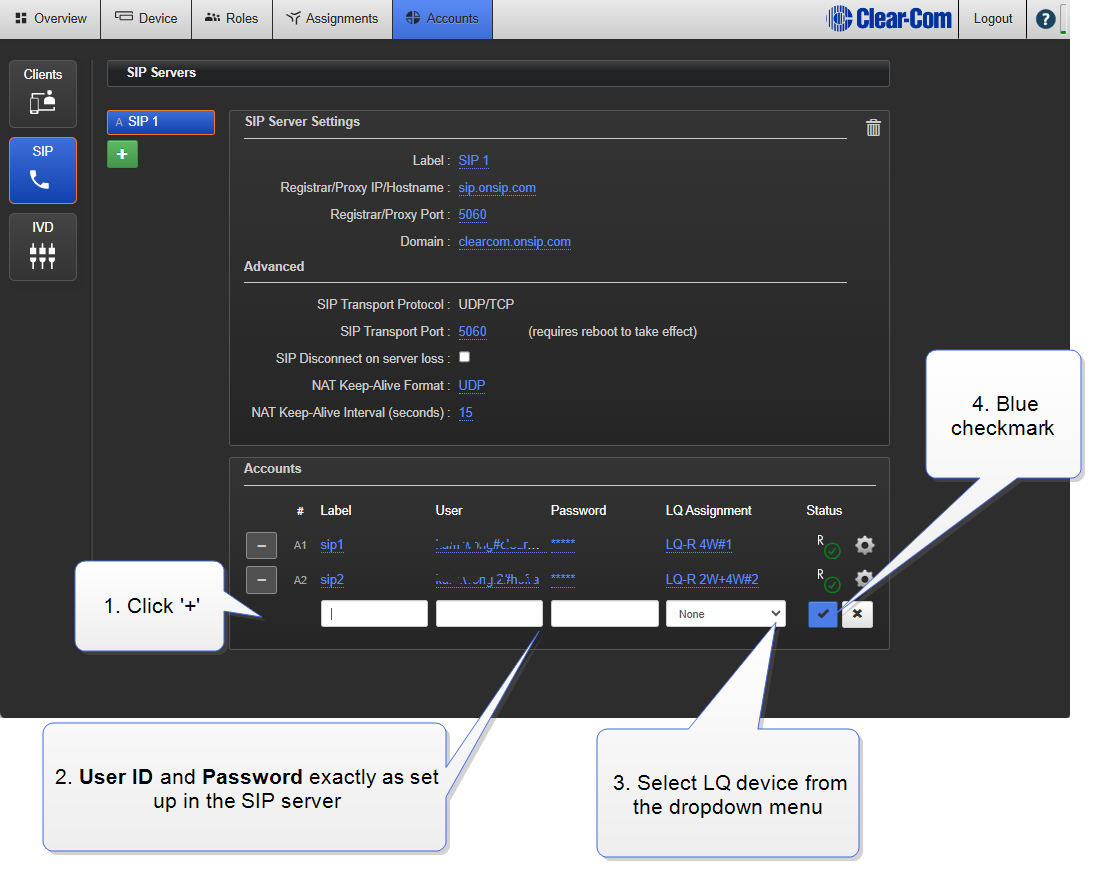Select the IVD sidebar section

(x=43, y=247)
